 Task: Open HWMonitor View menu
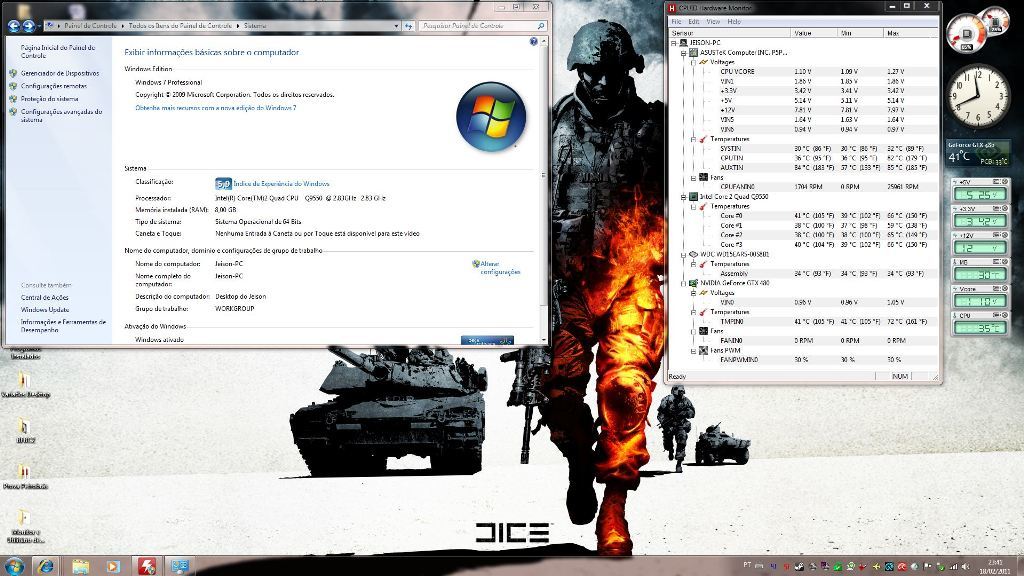coord(713,22)
